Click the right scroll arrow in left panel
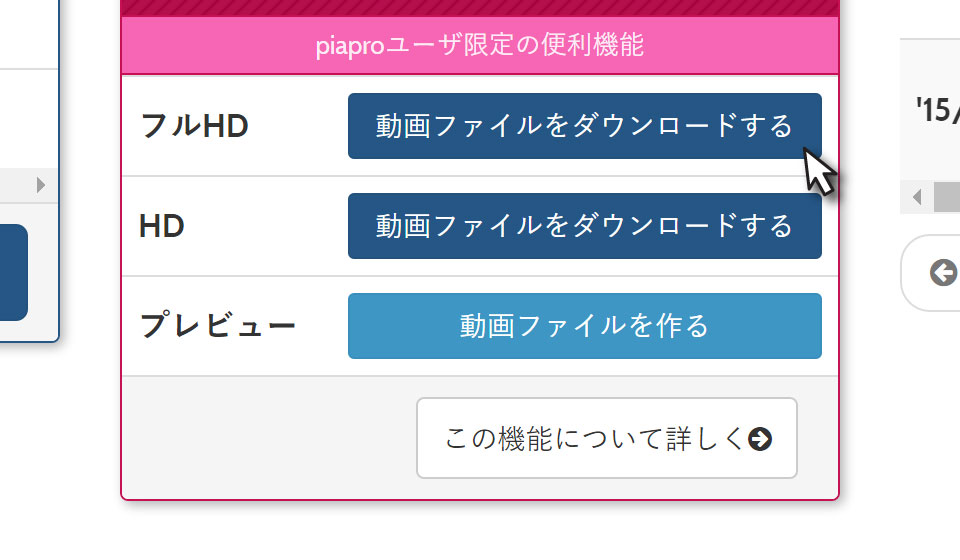 [x=41, y=185]
